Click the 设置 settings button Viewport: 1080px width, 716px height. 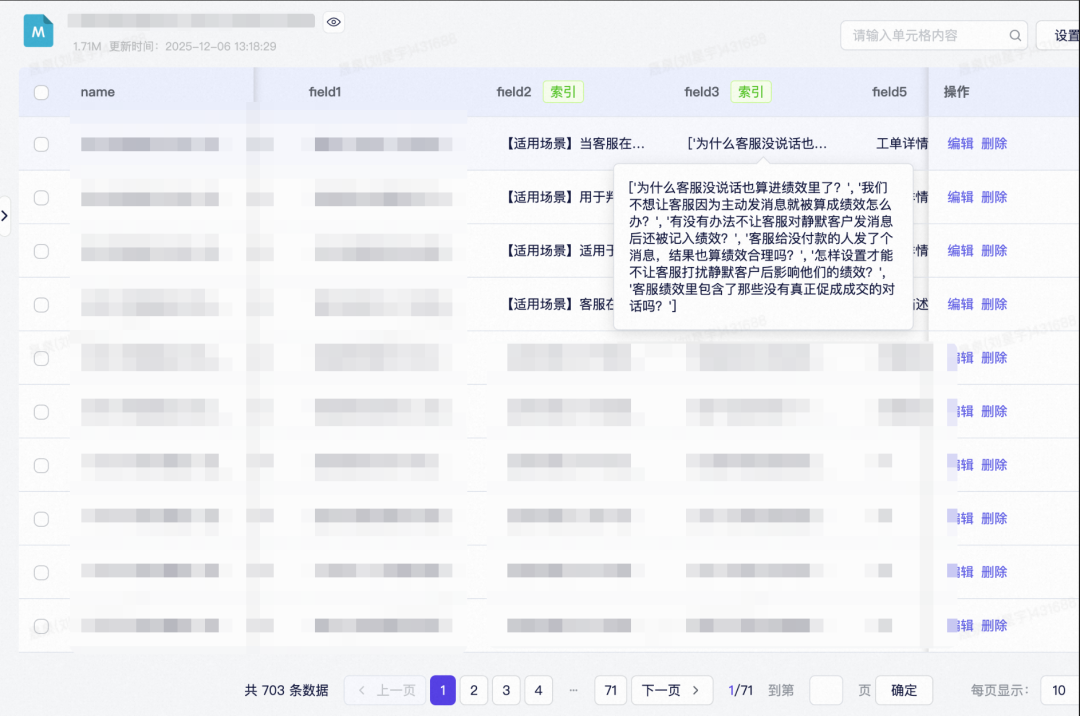[1062, 34]
